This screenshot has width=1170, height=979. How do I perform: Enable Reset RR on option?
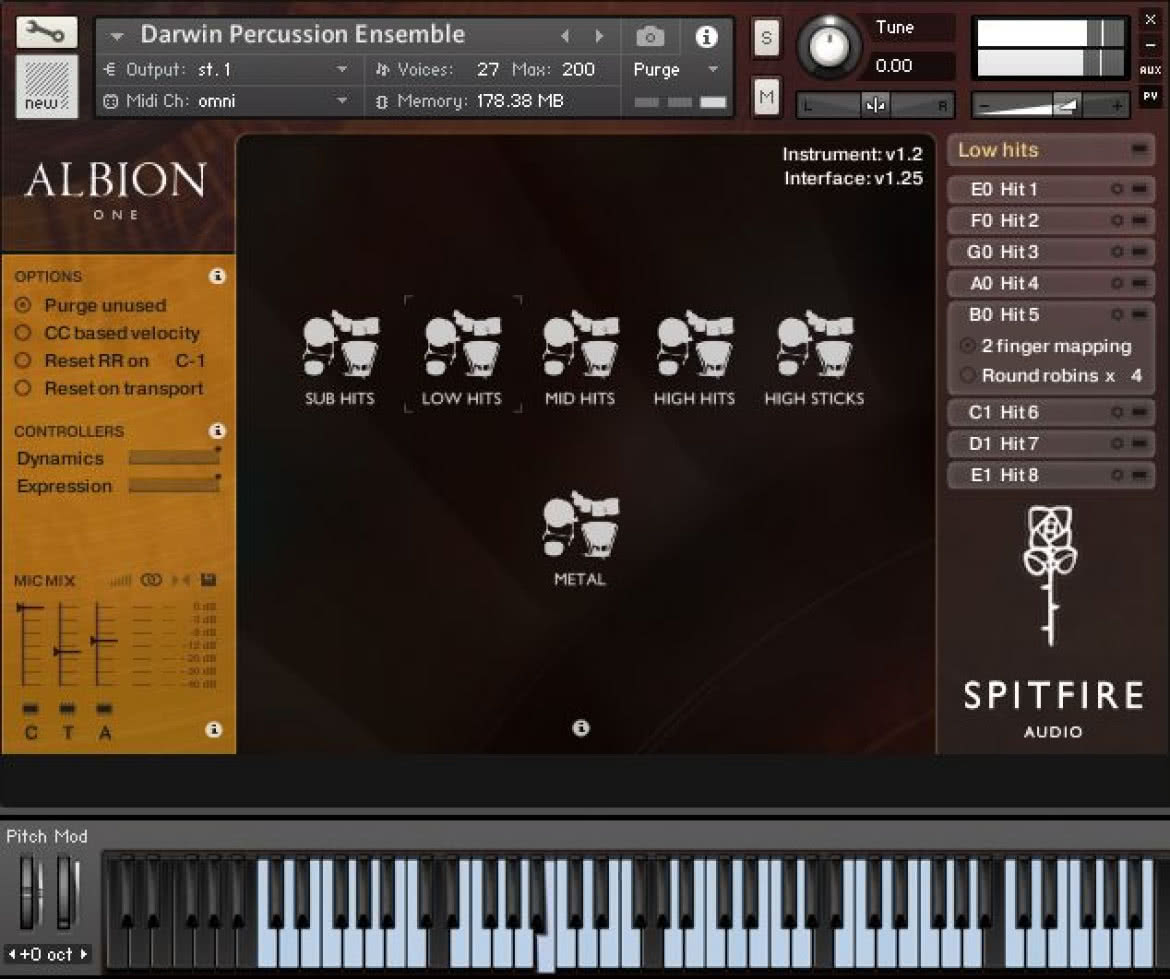click(23, 360)
